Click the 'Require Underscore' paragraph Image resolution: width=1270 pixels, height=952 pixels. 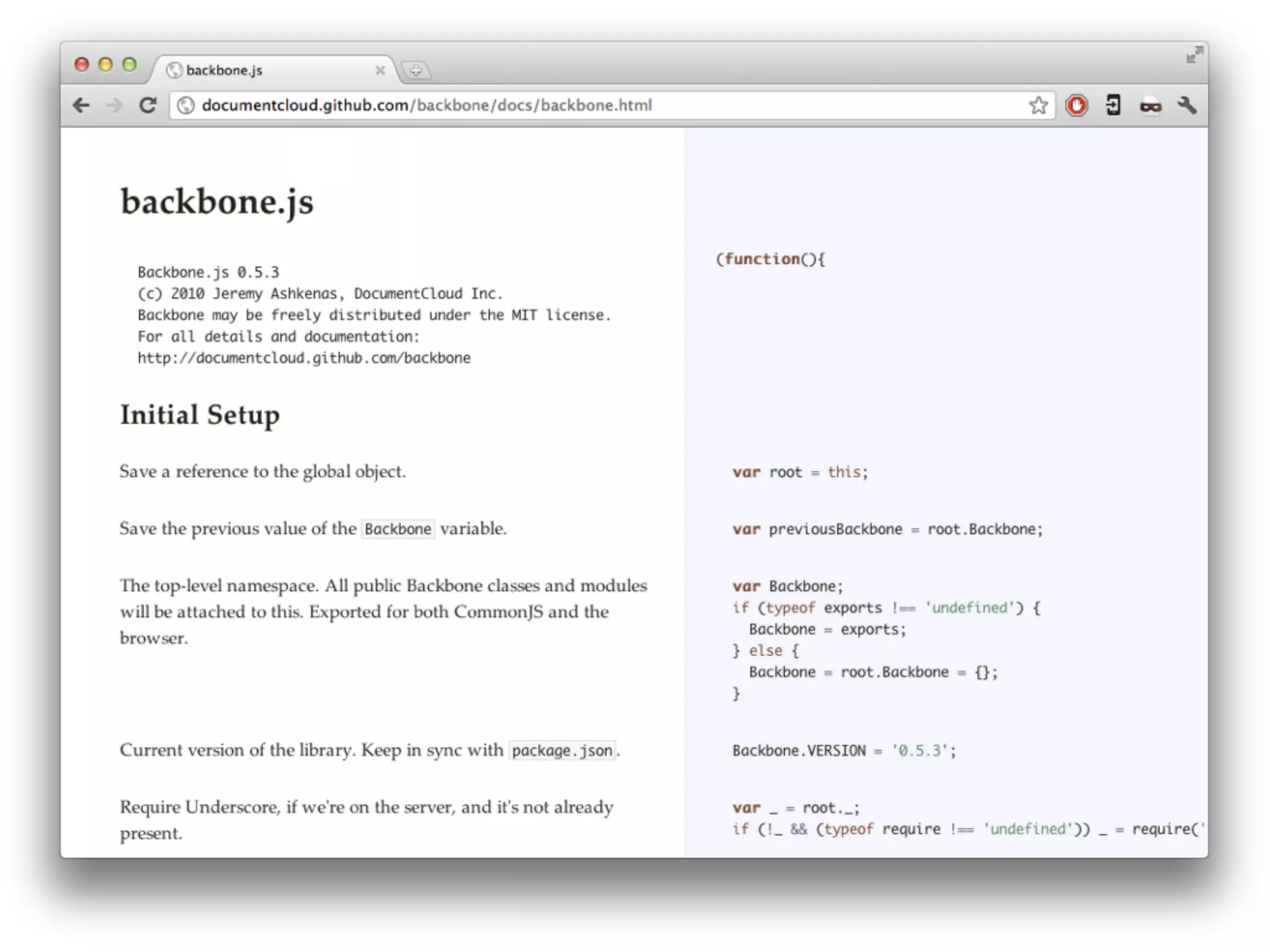(x=367, y=820)
